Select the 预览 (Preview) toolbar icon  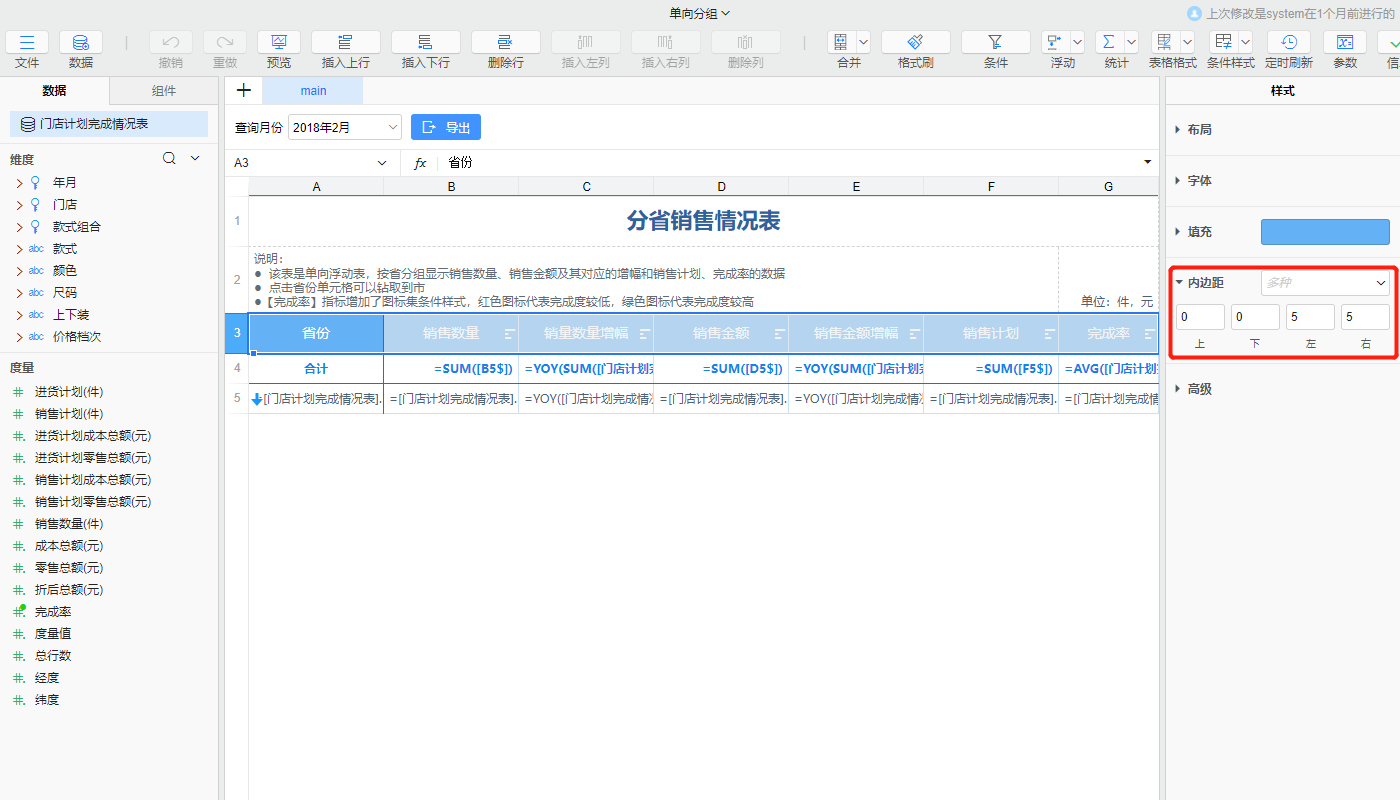click(278, 45)
